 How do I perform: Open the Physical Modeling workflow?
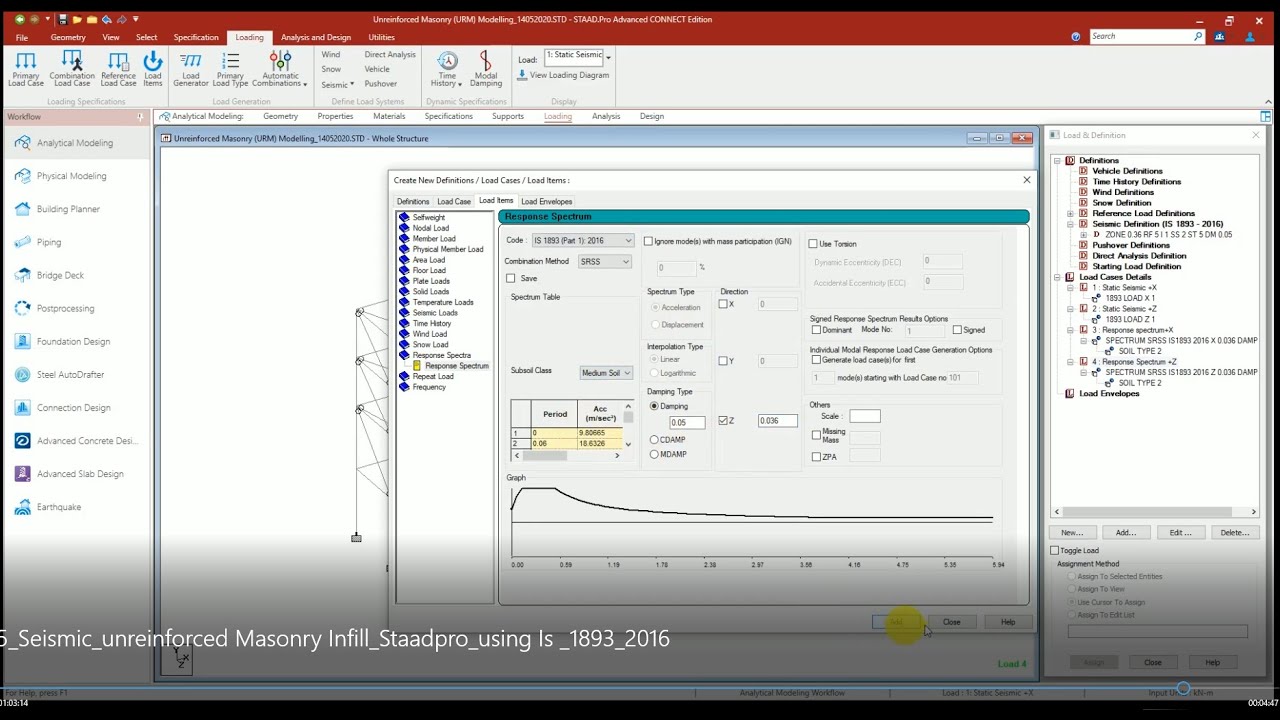71,176
